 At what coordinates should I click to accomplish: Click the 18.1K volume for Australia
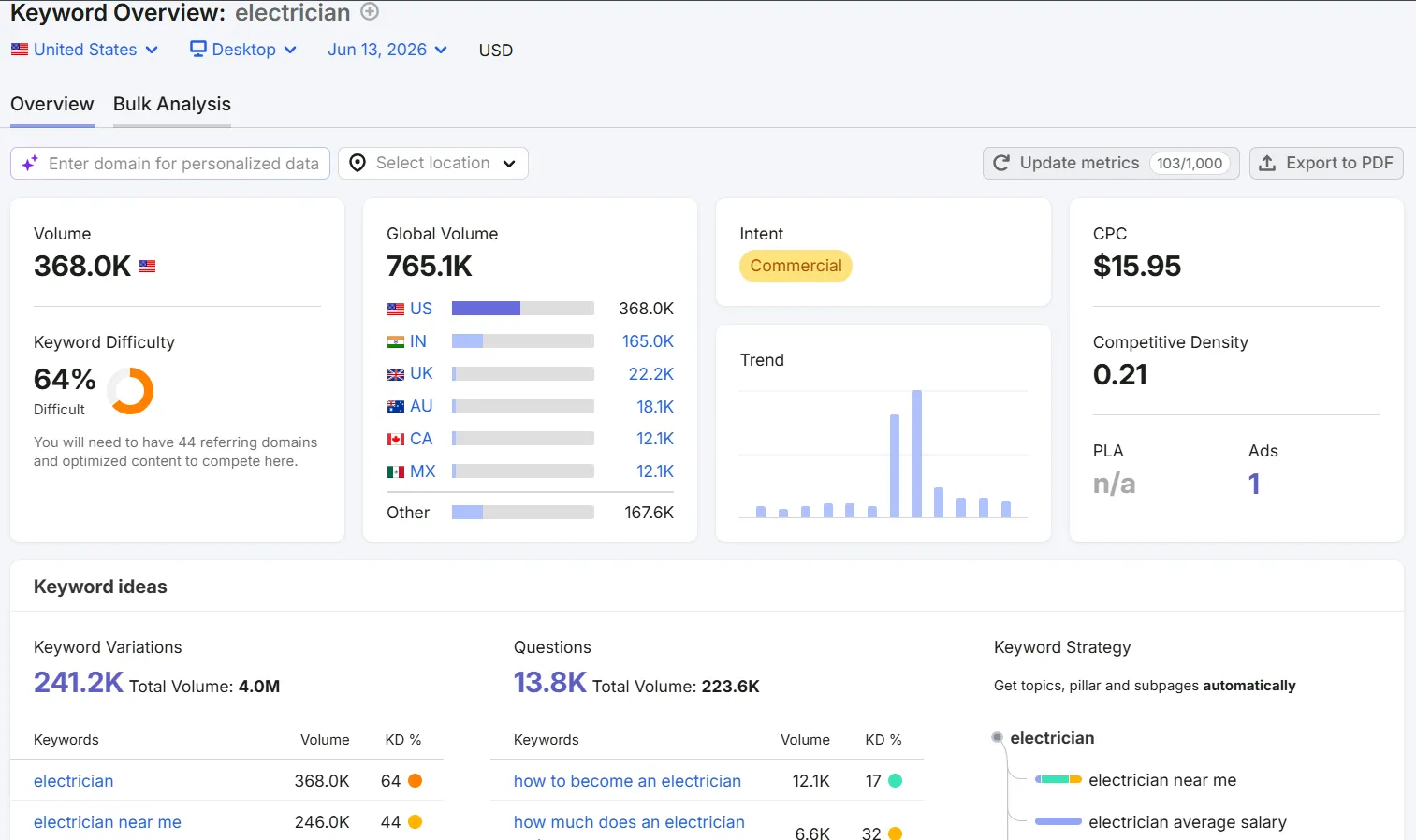tap(655, 407)
